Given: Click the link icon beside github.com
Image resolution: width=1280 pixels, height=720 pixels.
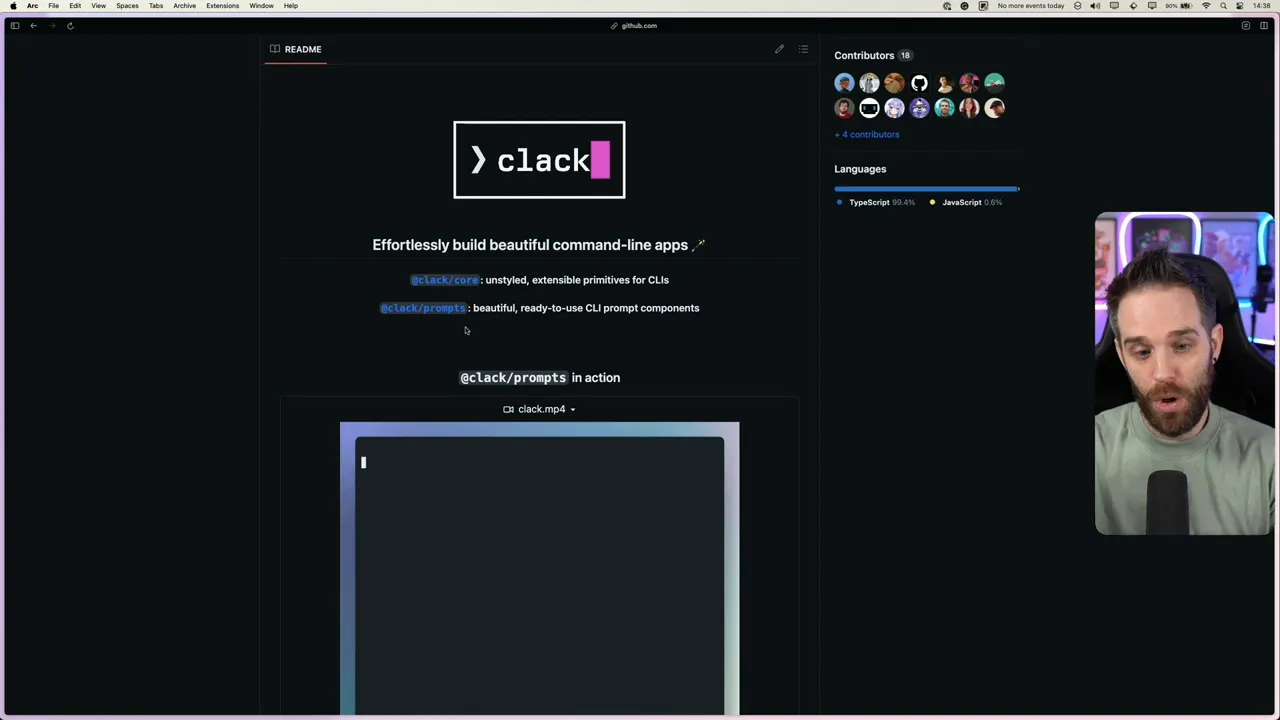Looking at the screenshot, I should [x=614, y=26].
